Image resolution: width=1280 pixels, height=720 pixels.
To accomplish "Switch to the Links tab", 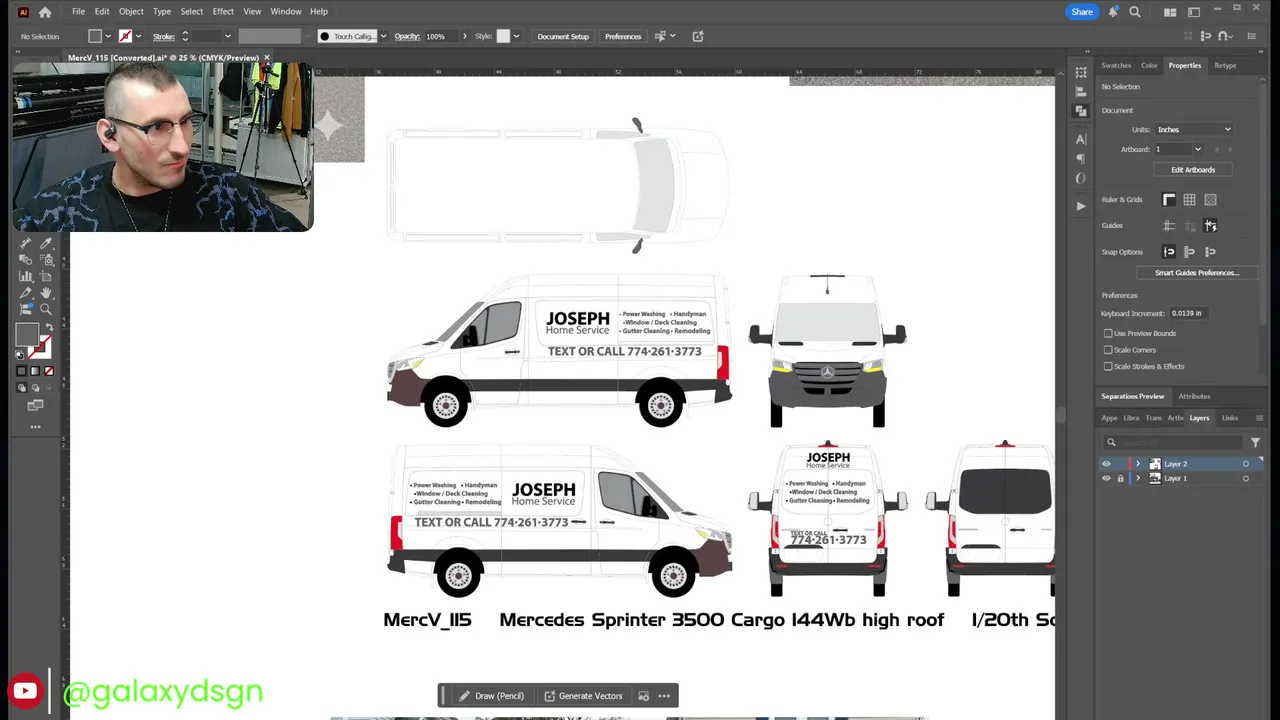I will click(1230, 418).
